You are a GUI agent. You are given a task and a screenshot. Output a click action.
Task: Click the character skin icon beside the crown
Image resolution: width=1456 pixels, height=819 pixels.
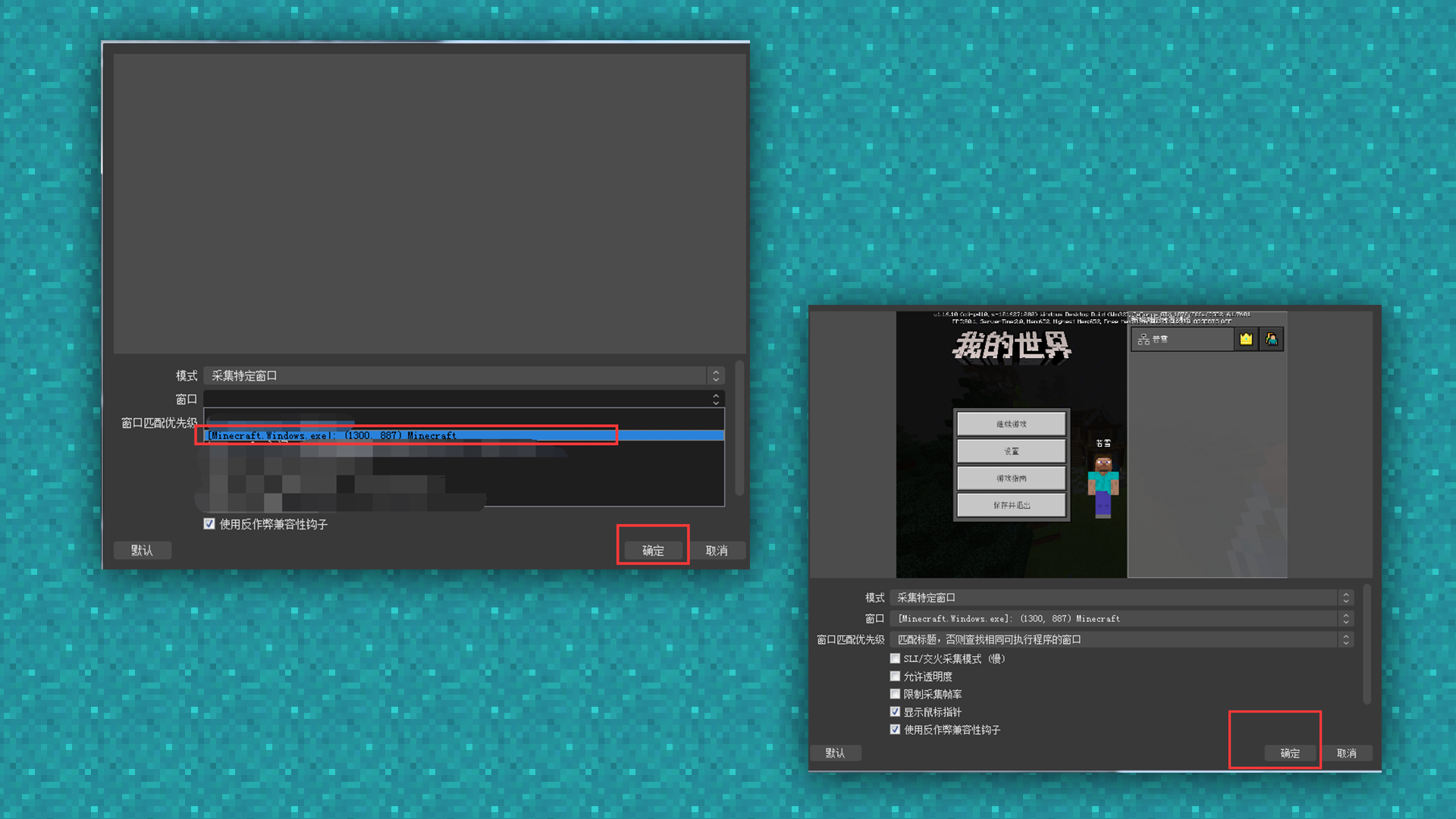(1272, 339)
